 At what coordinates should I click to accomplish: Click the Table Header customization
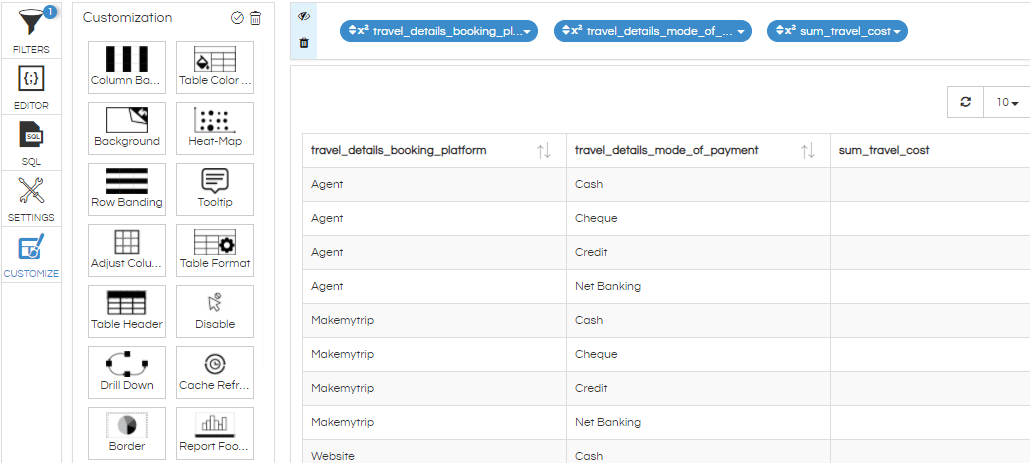127,311
